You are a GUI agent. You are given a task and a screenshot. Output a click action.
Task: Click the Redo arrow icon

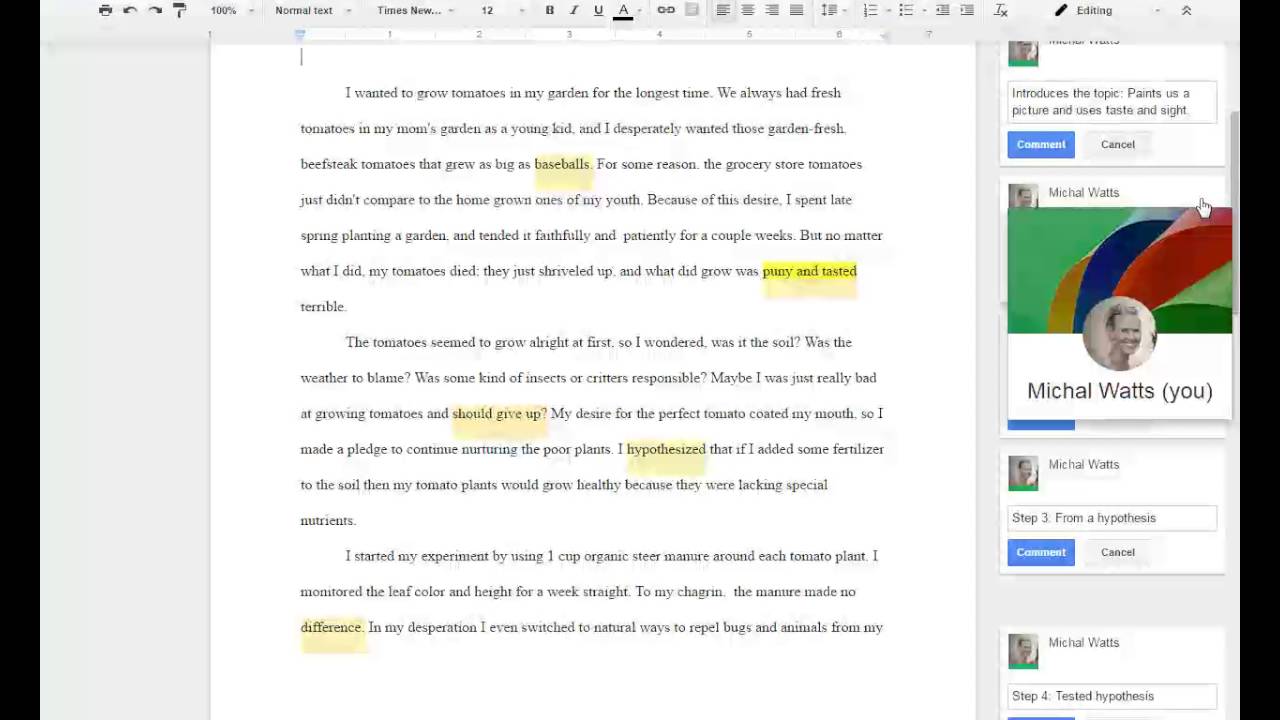click(155, 10)
